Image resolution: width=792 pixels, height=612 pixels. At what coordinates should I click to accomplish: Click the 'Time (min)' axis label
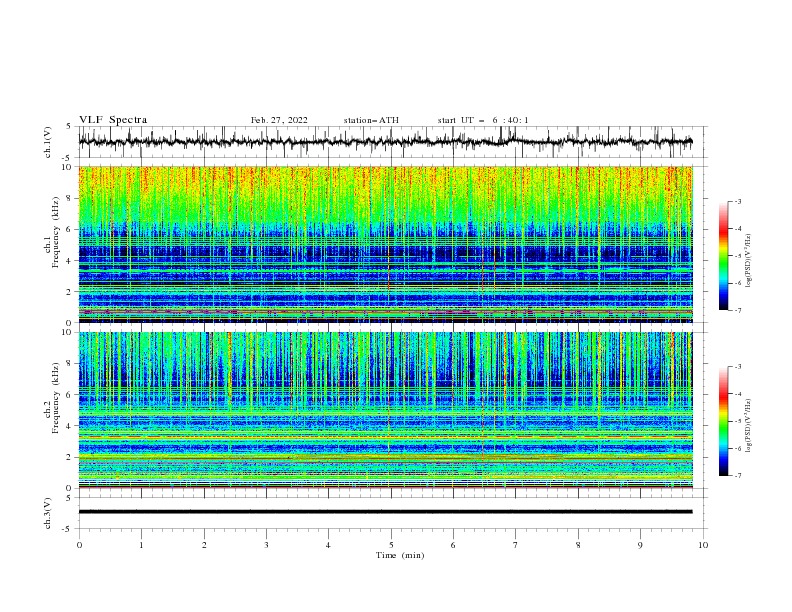tap(400, 555)
